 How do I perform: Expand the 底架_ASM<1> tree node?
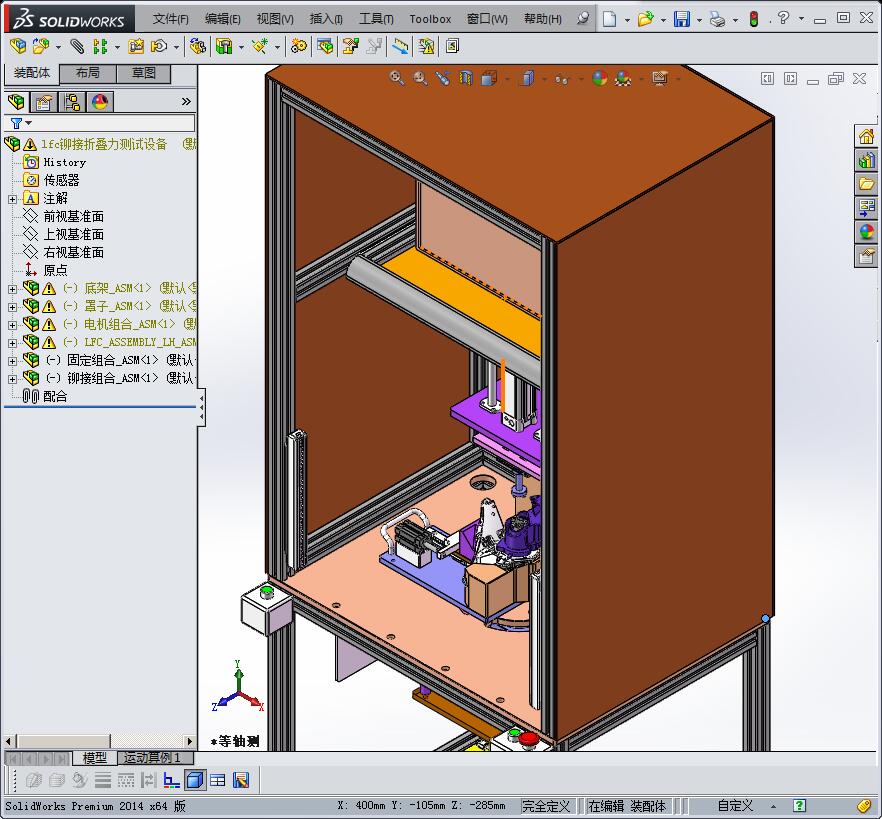pyautogui.click(x=12, y=289)
